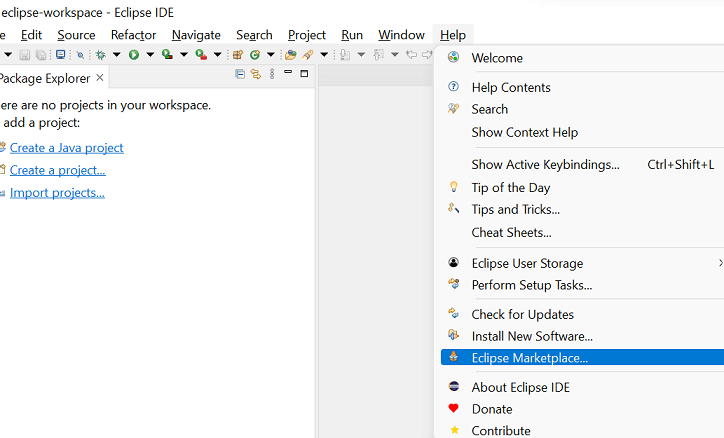Viewport: 724px width, 438px height.
Task: Click the Next Annotation toolbar icon
Action: (345, 55)
